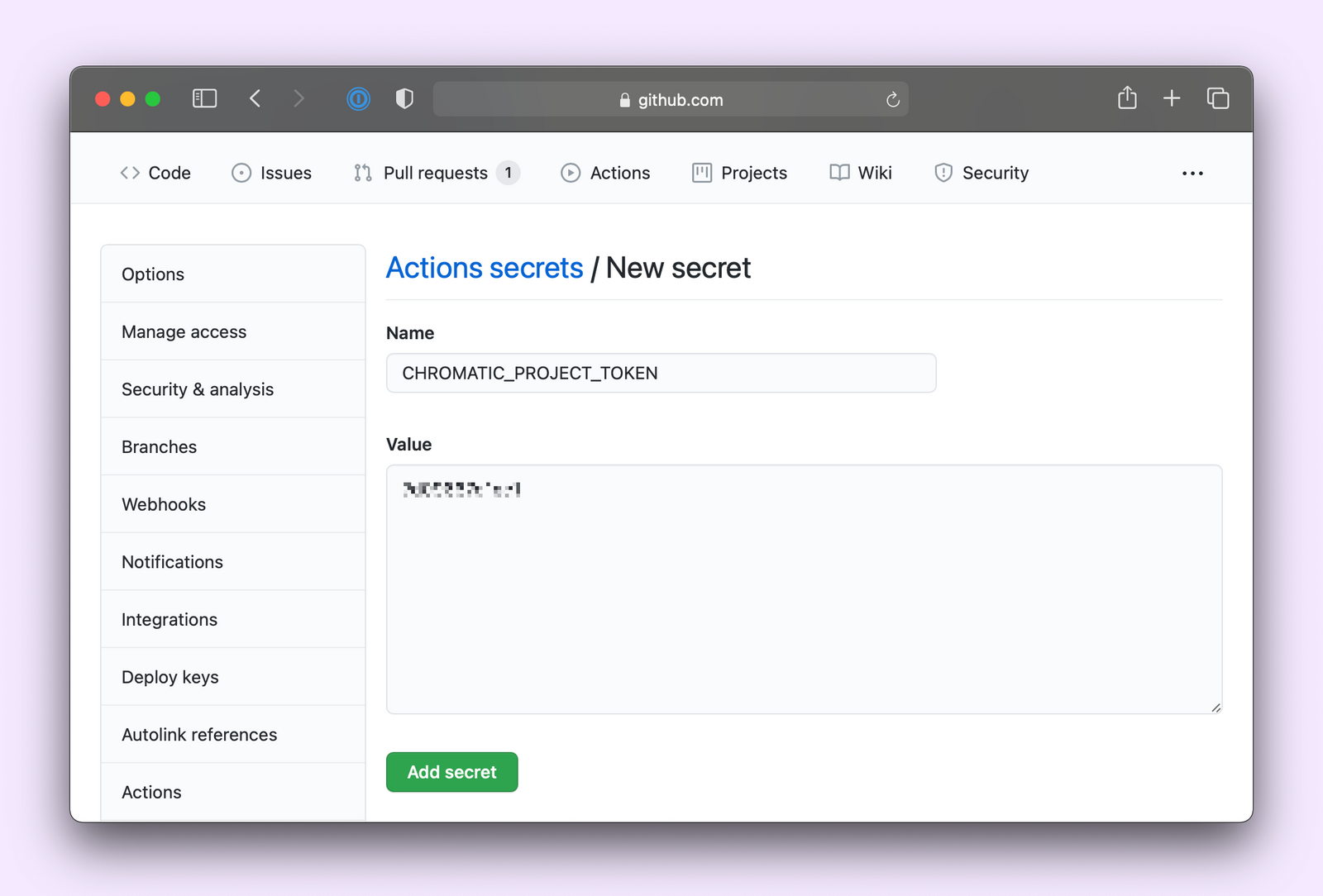Screen dimensions: 1323x896
Task: Open the Webhooks settings section
Action: 163,504
